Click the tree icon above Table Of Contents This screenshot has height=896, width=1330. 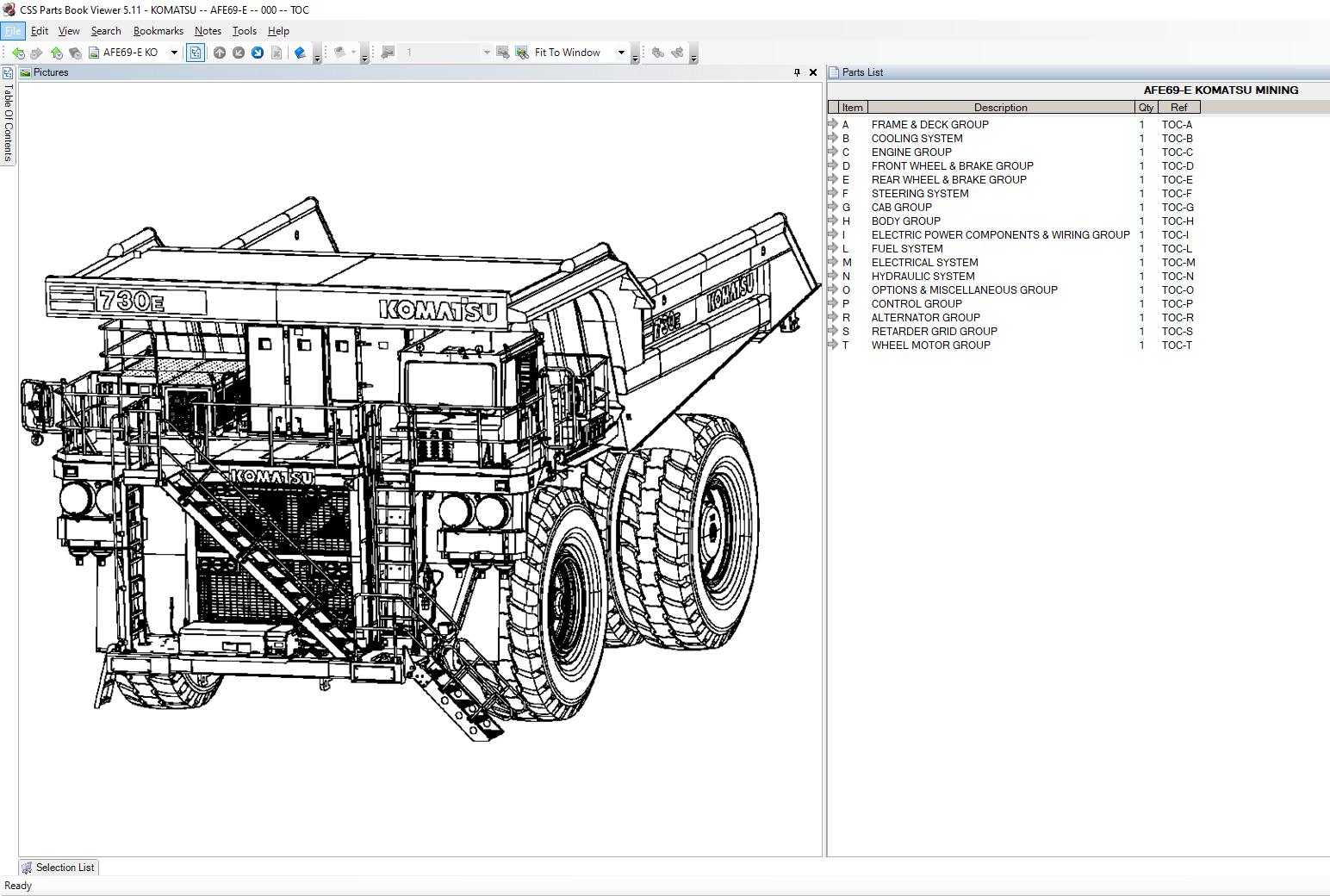coord(8,73)
